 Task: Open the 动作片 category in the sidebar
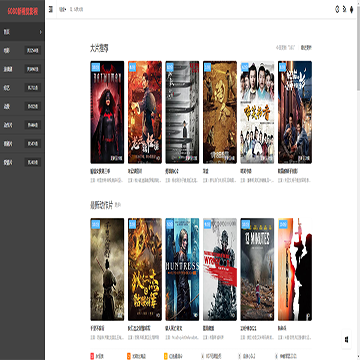22,125
